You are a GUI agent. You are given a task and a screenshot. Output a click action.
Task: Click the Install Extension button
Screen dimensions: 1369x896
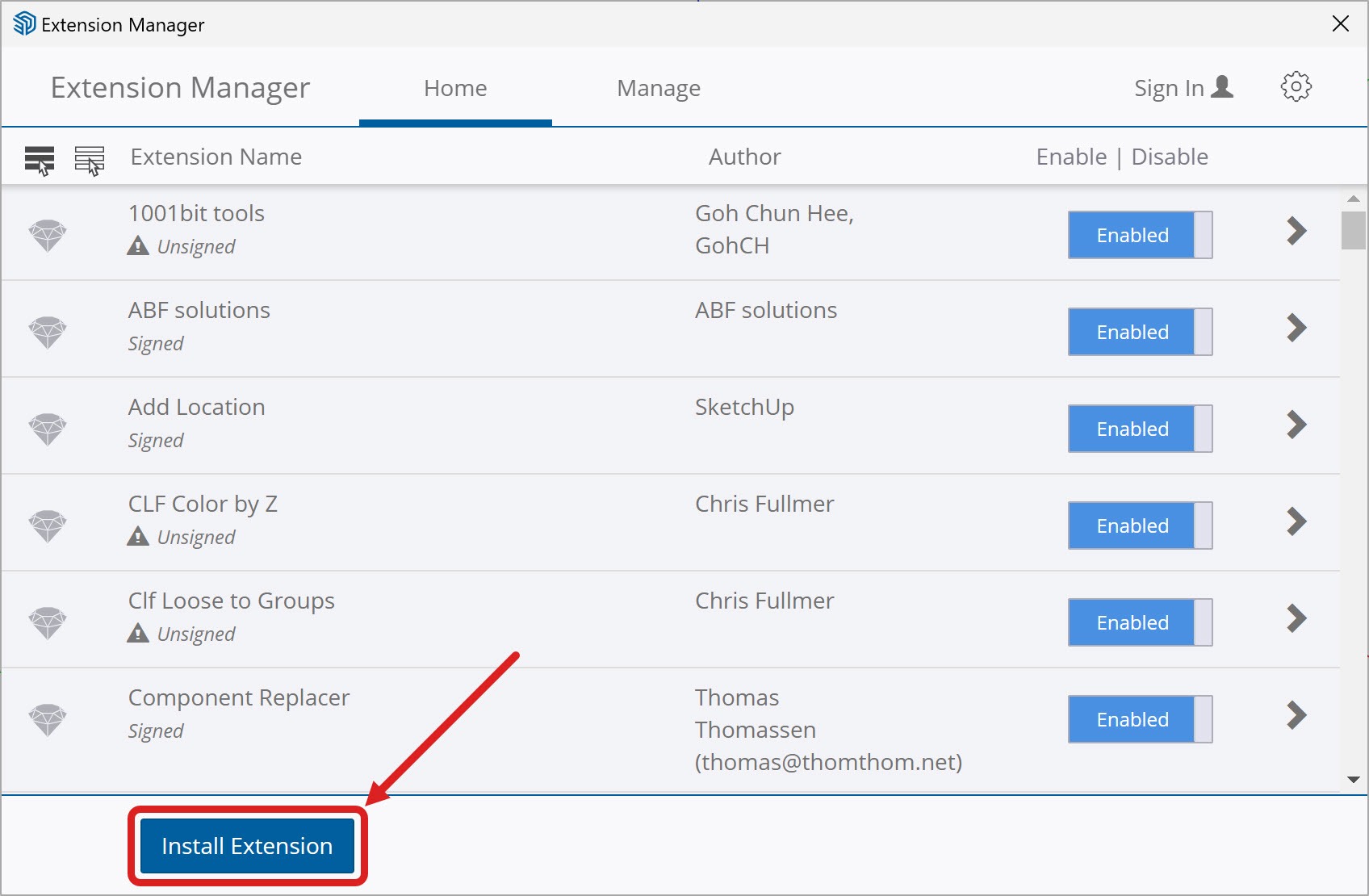click(x=247, y=846)
